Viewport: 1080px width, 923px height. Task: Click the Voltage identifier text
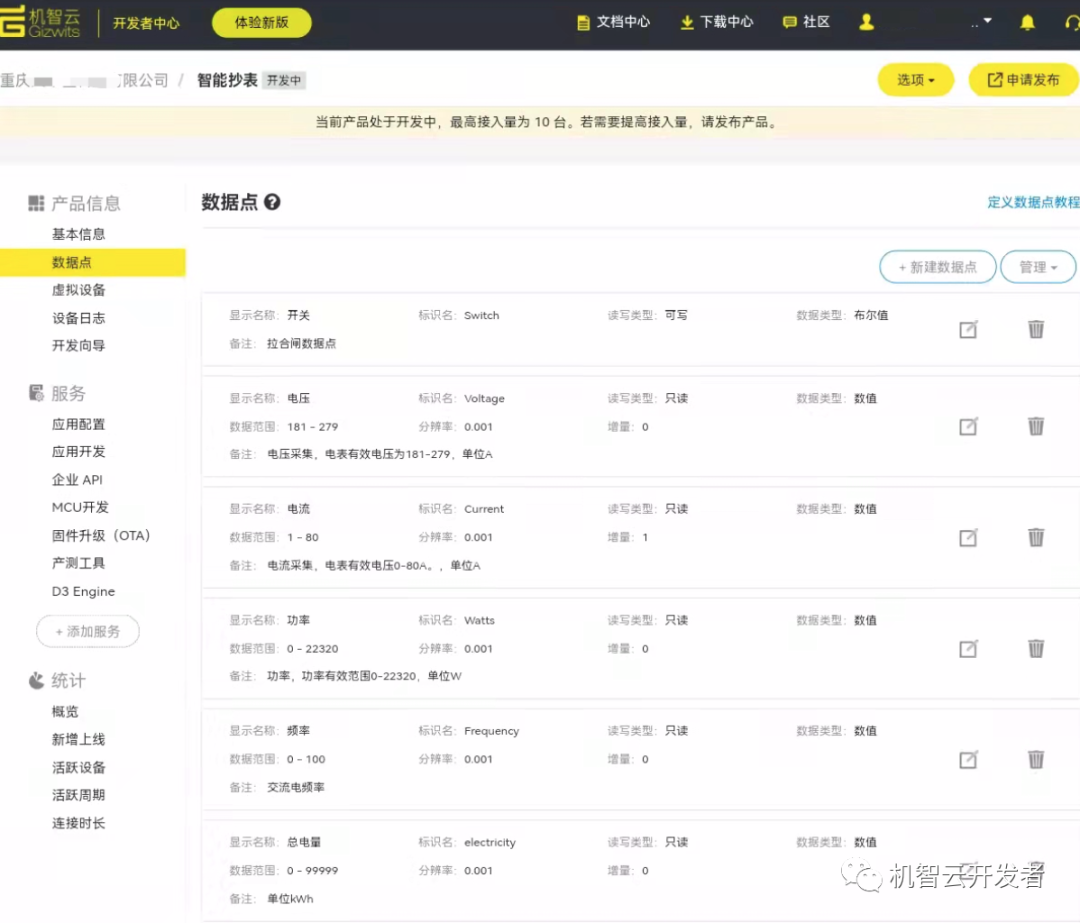484,398
